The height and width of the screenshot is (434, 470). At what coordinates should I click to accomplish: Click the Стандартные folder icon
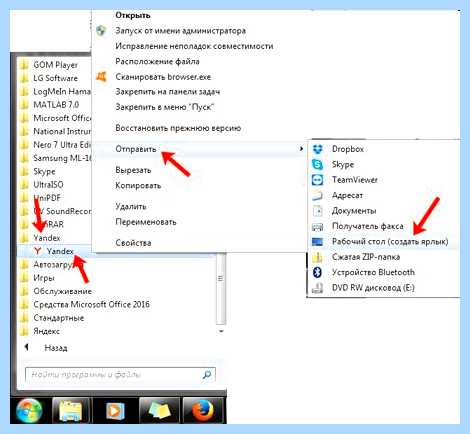(x=24, y=318)
